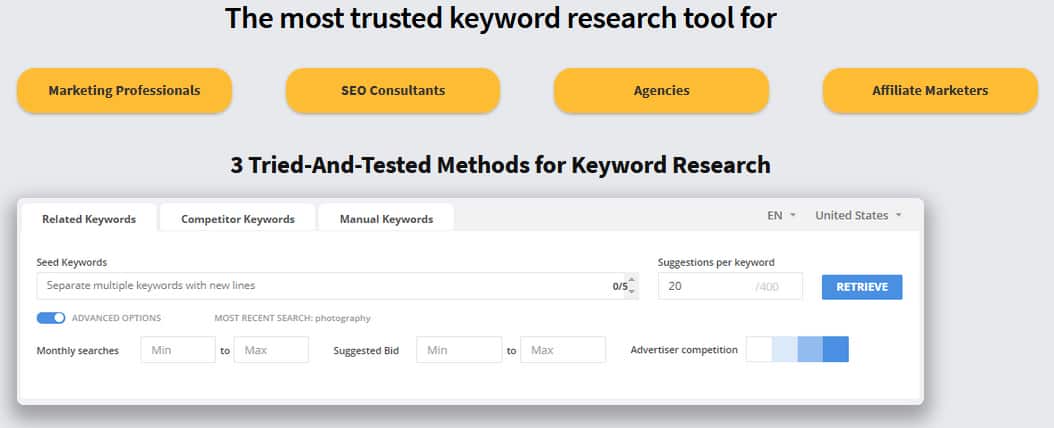This screenshot has width=1054, height=428.
Task: Toggle the Advanced Options switch
Action: pyautogui.click(x=51, y=318)
